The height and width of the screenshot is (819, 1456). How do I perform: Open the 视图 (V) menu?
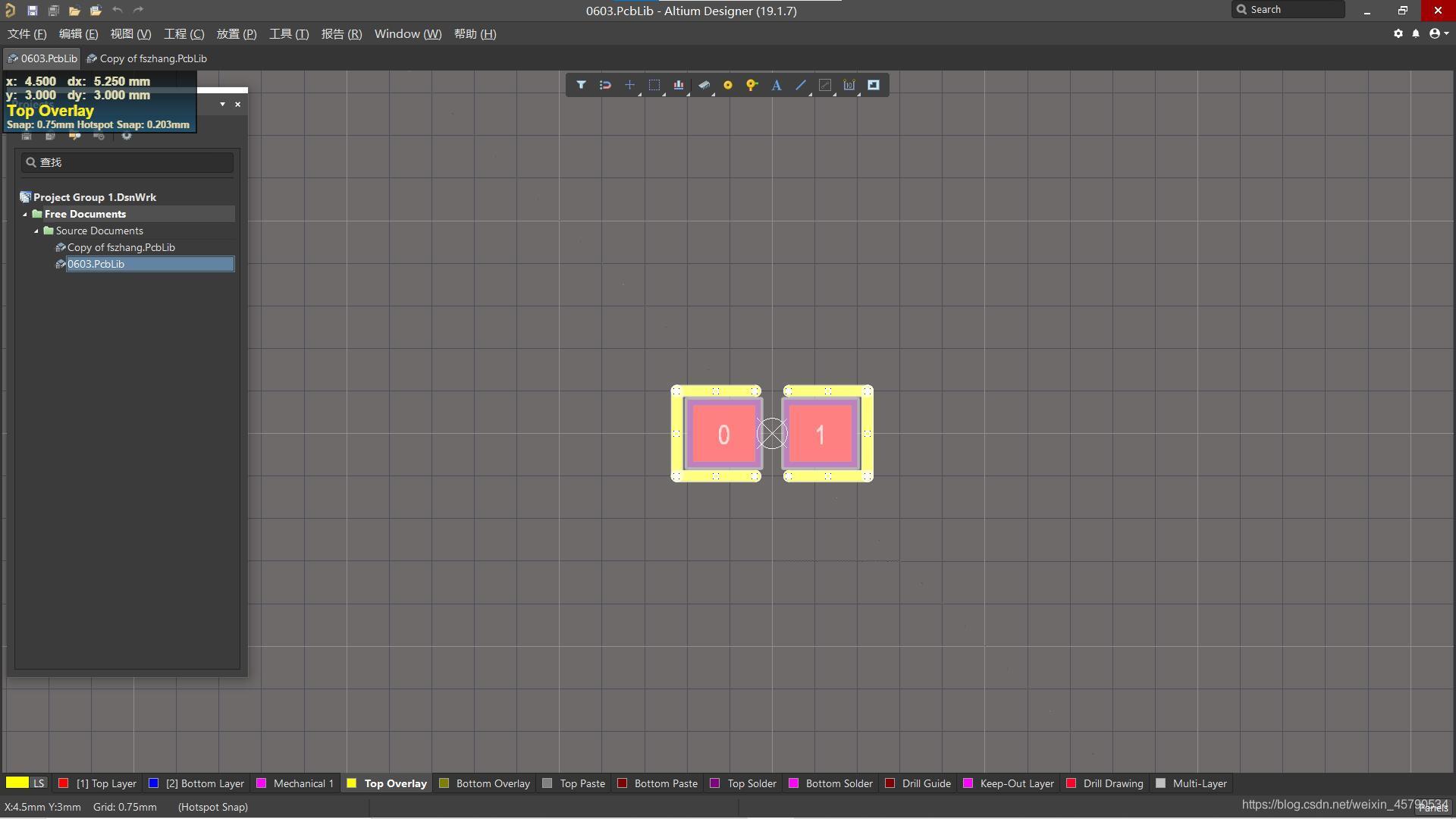coord(130,34)
